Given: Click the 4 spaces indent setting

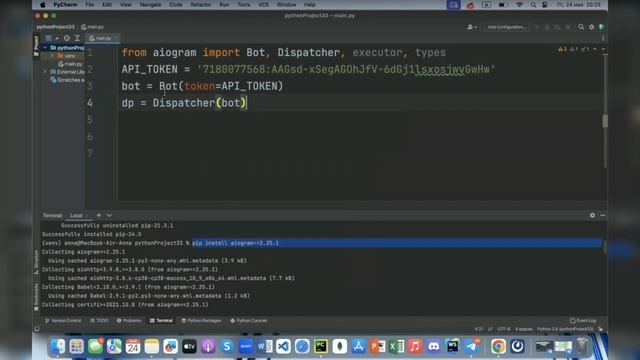Looking at the screenshot, I should tap(523, 329).
